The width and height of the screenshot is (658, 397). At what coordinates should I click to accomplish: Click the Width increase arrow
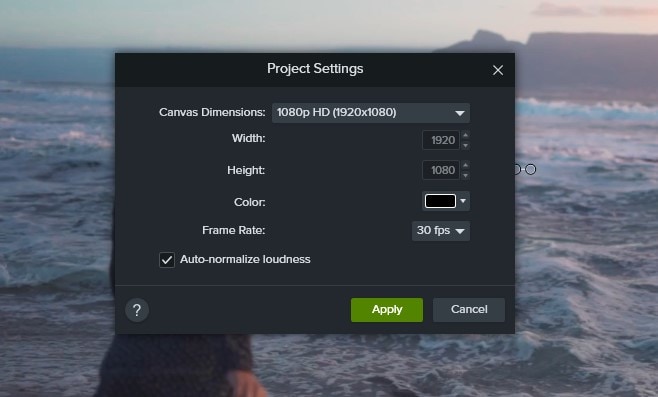[465, 135]
